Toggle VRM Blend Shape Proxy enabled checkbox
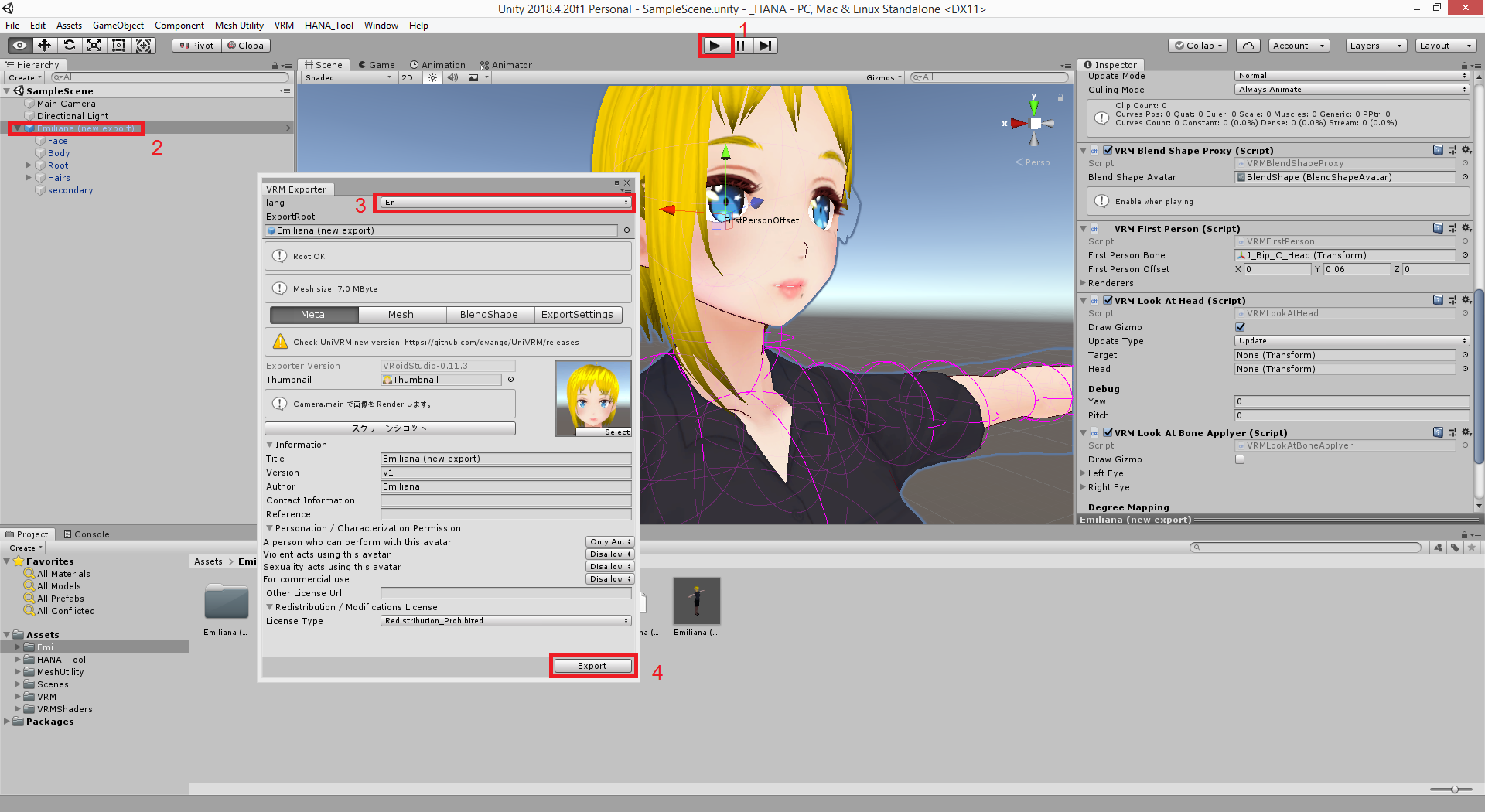 [1108, 150]
